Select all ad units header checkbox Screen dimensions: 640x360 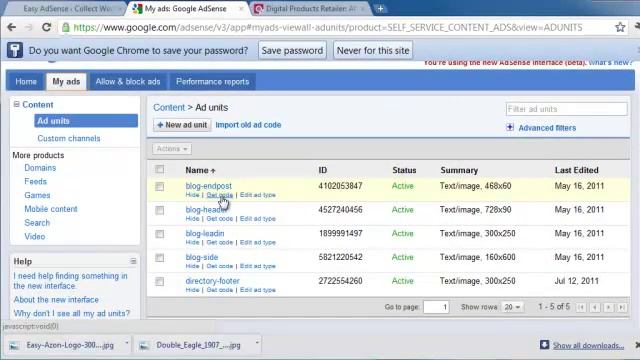click(160, 169)
